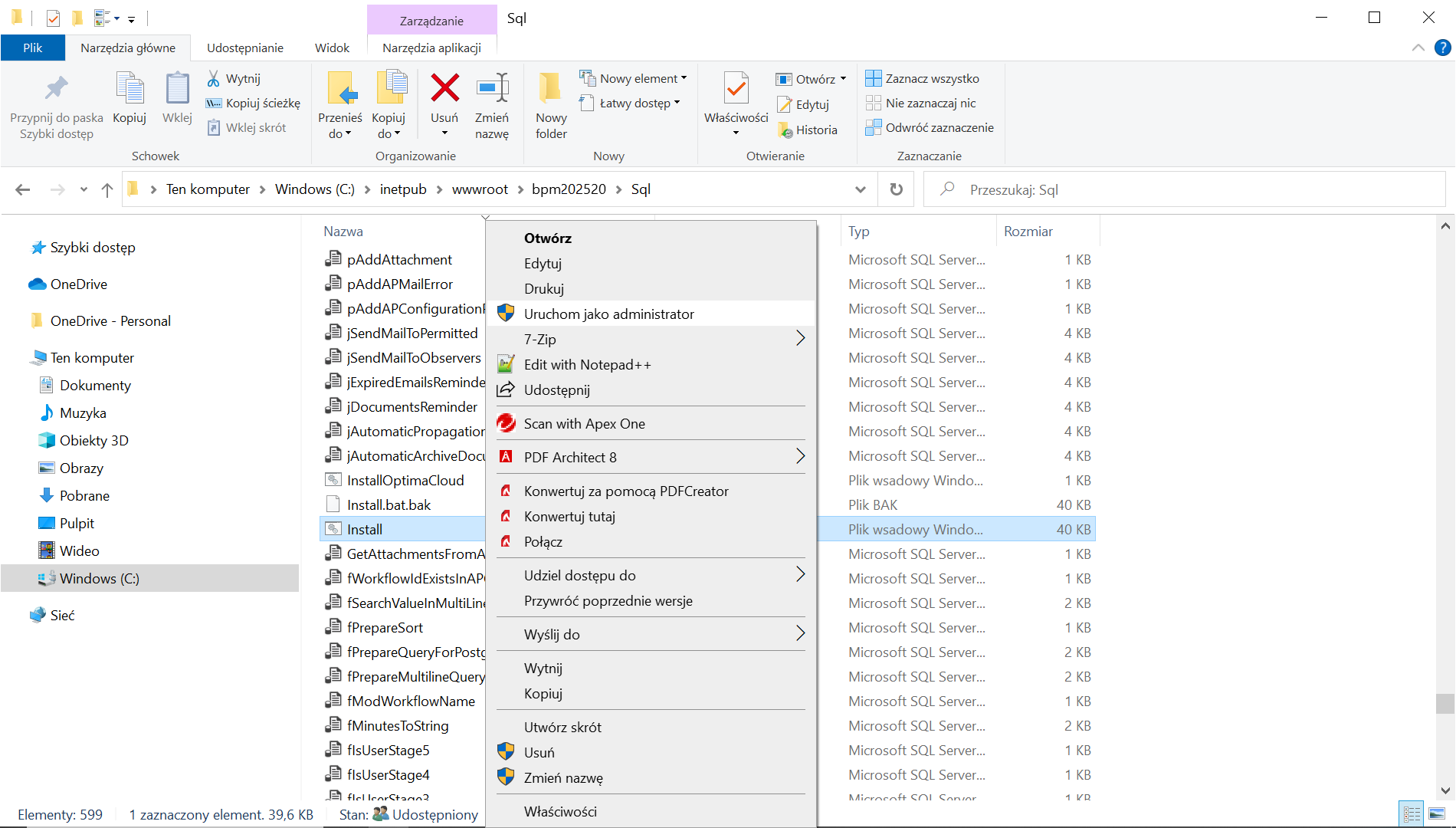The image size is (1456, 828).
Task: Click Właściwości checkmark icon in ribbon
Action: coord(736,88)
